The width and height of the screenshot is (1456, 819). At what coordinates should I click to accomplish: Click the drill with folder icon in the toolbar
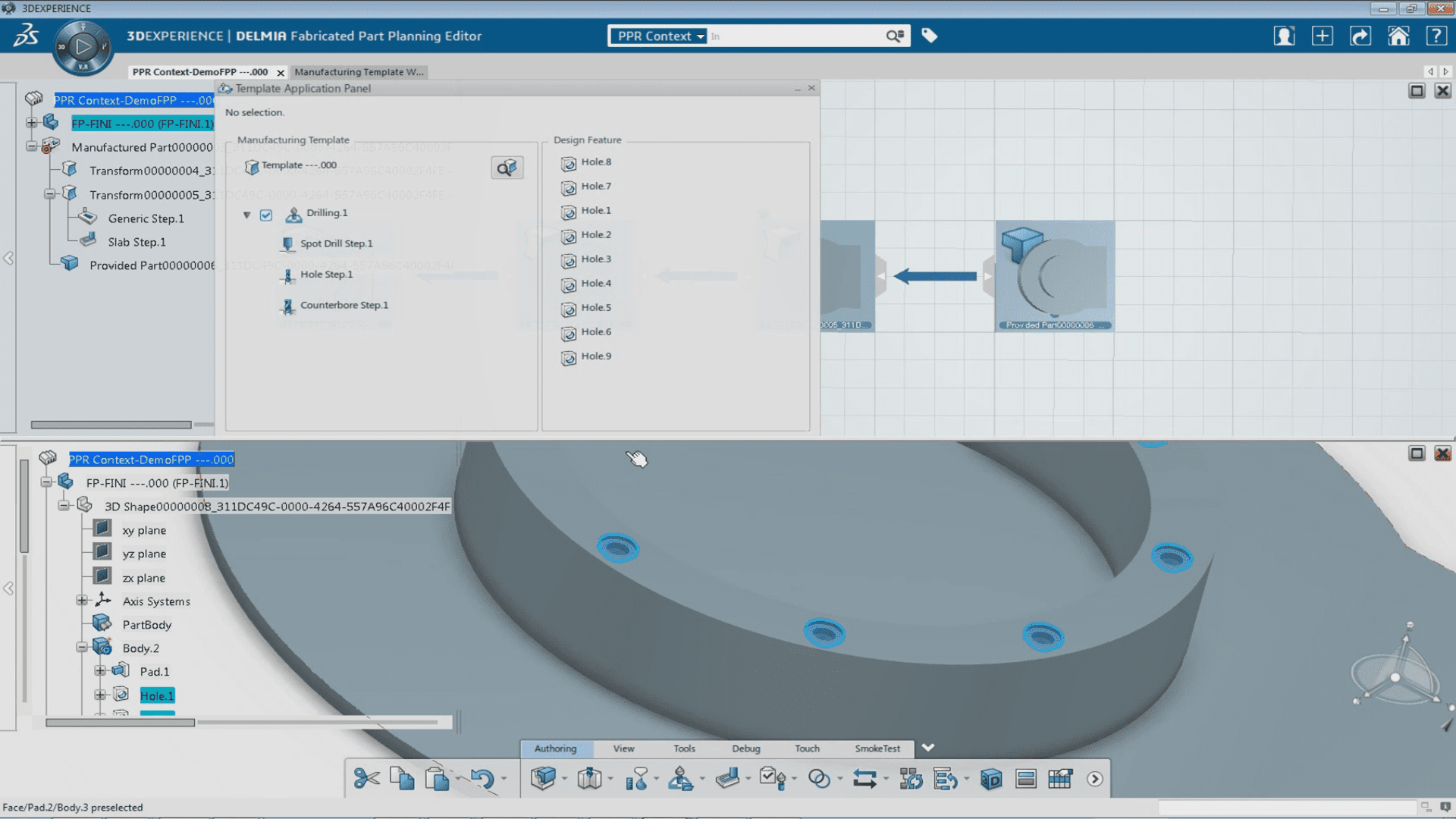tap(680, 779)
